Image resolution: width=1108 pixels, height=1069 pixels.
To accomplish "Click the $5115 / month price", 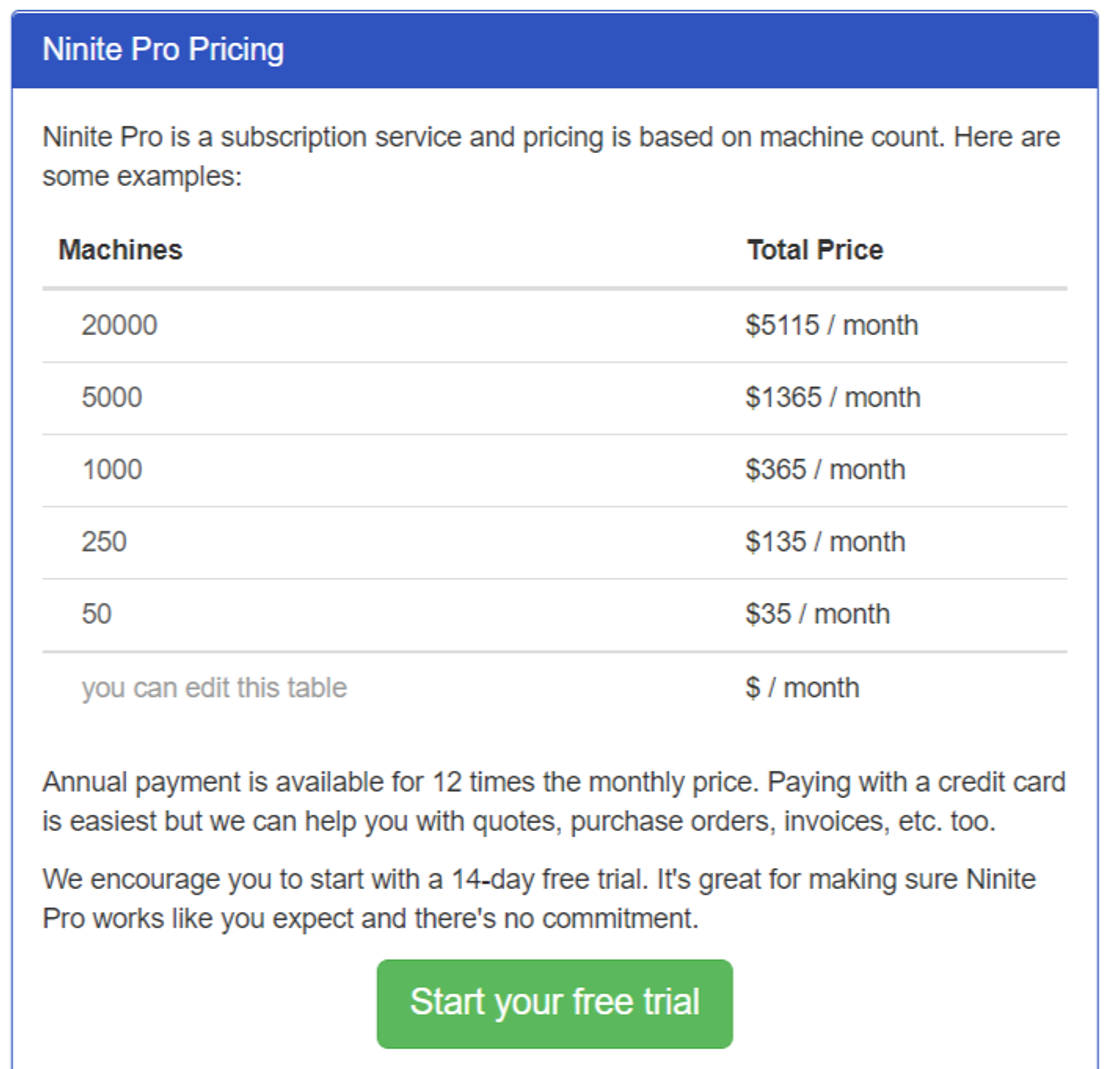I will 831,326.
